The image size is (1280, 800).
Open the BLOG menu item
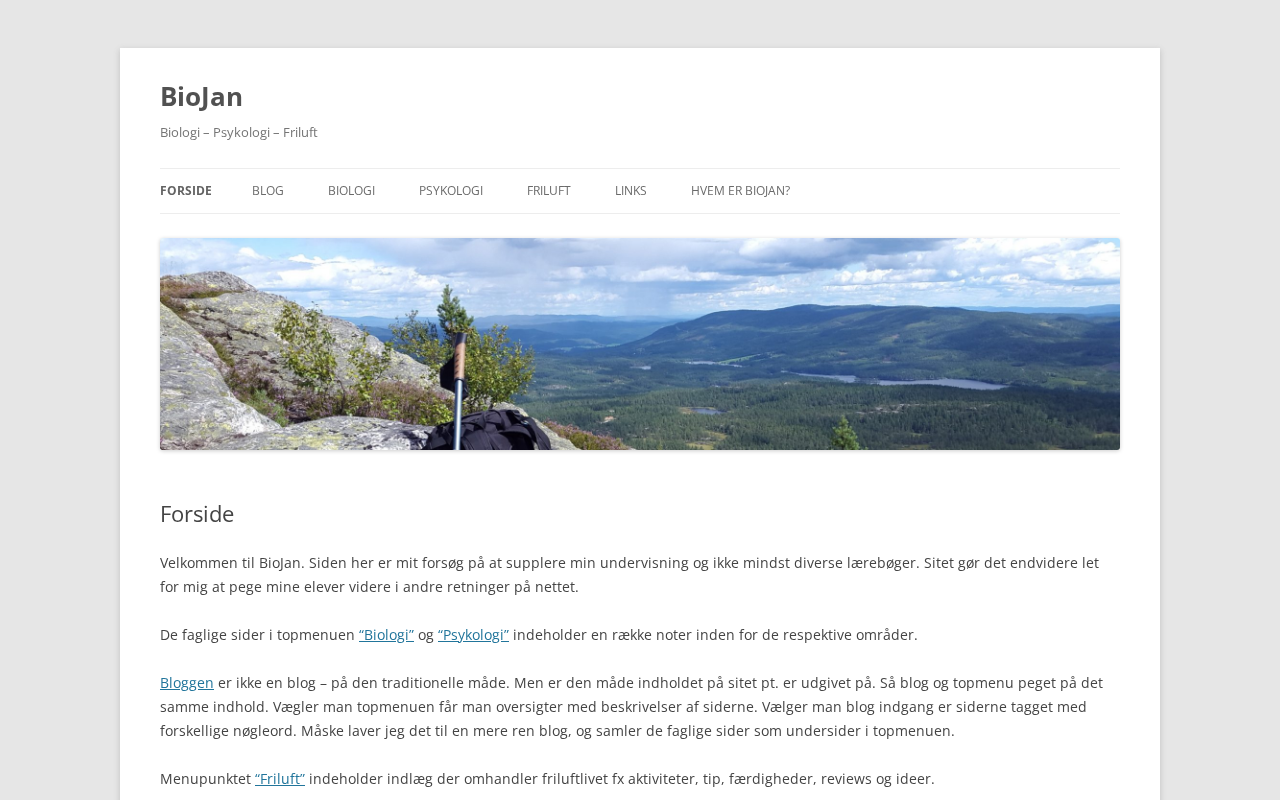[x=268, y=191]
